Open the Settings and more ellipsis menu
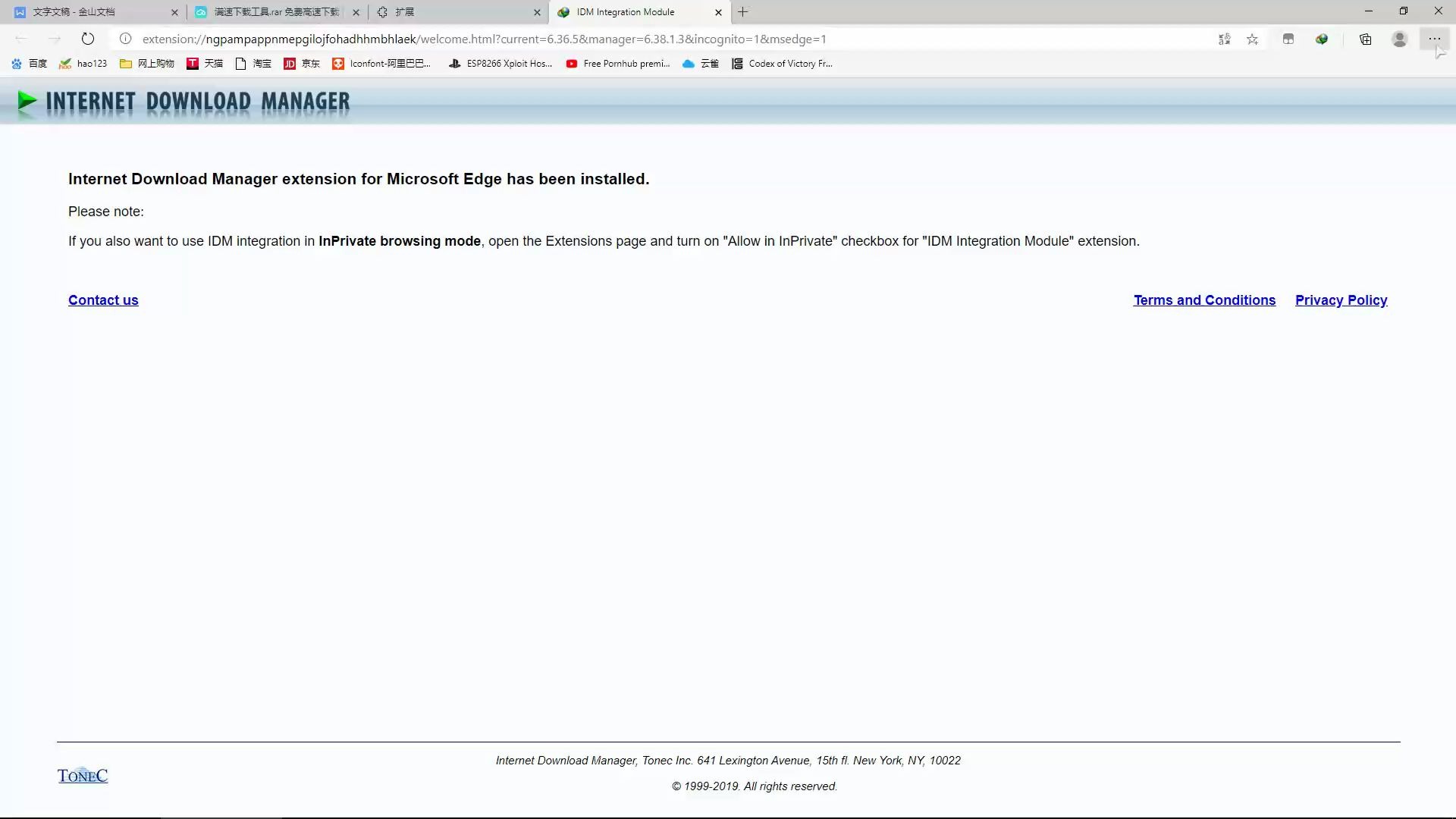 point(1434,39)
